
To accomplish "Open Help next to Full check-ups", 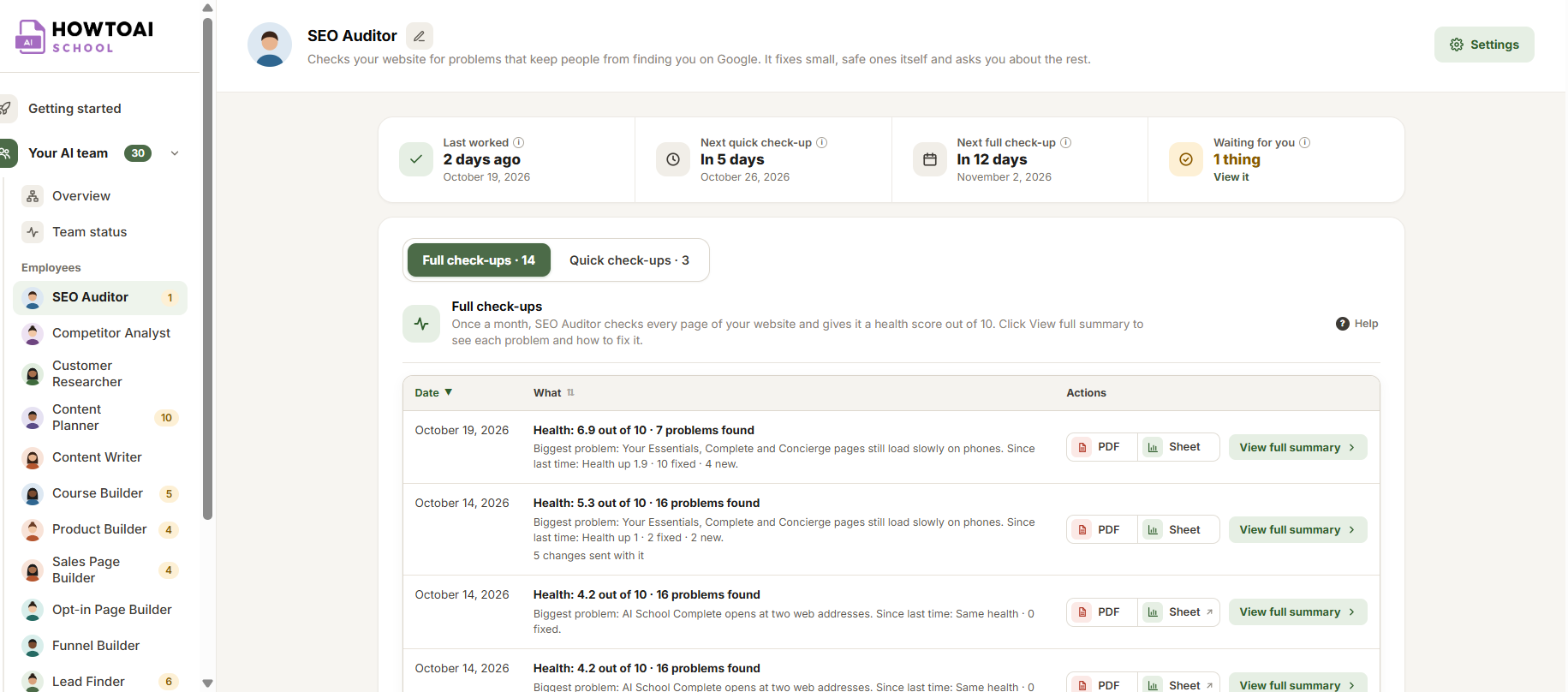I will pos(1357,324).
